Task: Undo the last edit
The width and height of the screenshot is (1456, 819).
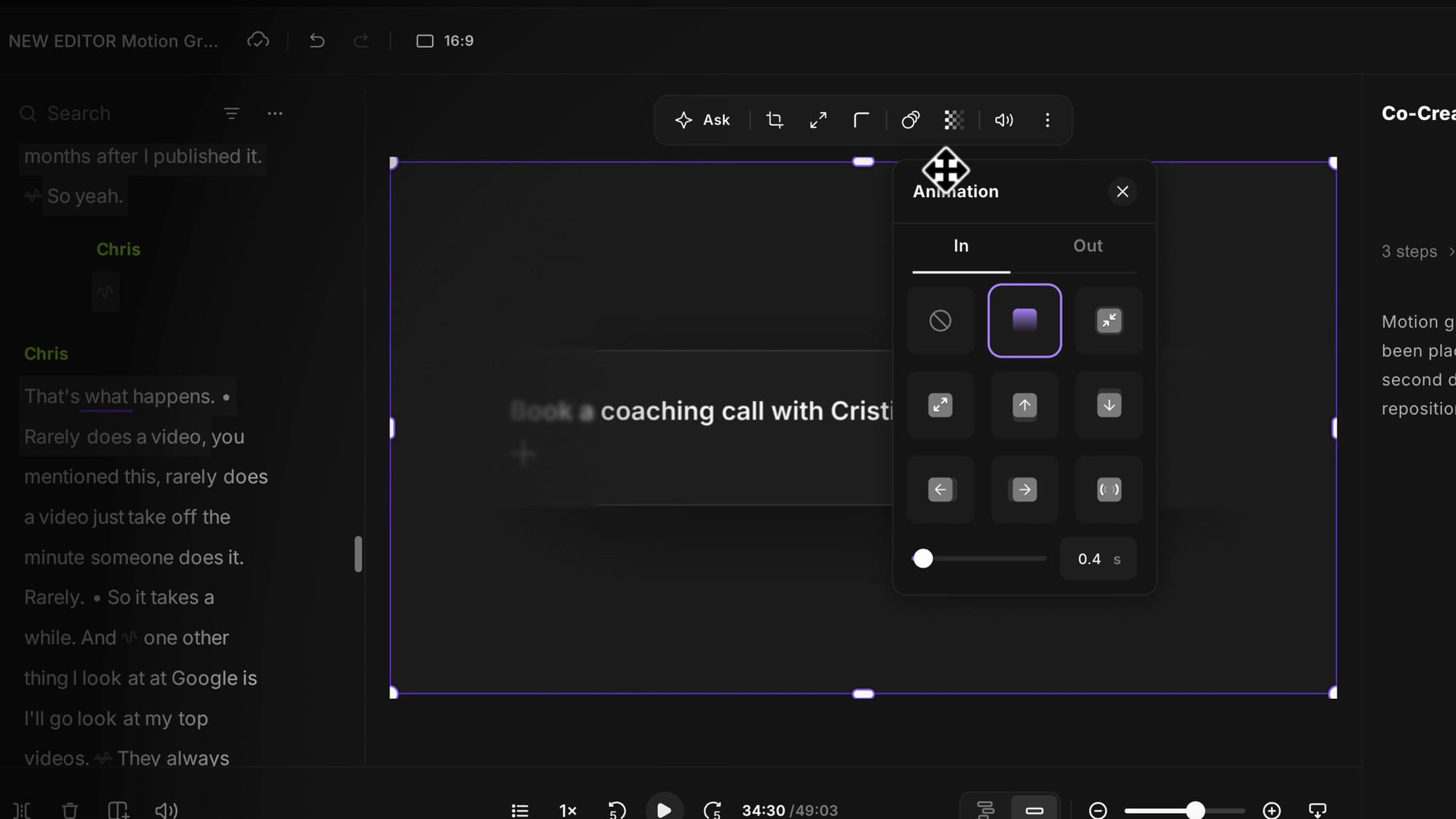Action: point(317,41)
